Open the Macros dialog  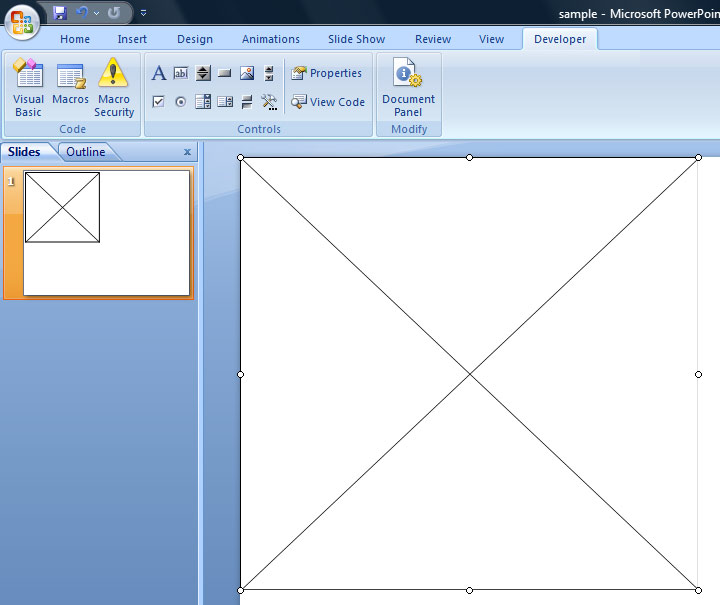[71, 87]
